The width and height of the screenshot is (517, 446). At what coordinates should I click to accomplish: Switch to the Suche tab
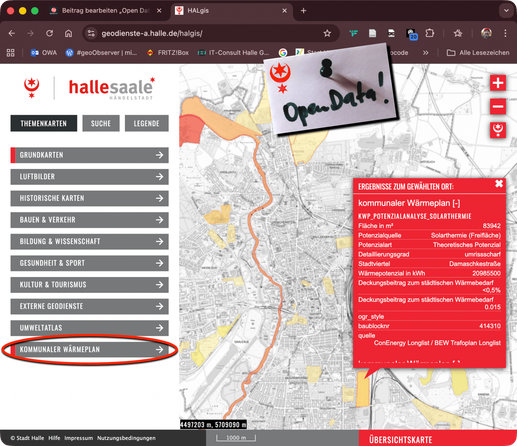coord(101,123)
